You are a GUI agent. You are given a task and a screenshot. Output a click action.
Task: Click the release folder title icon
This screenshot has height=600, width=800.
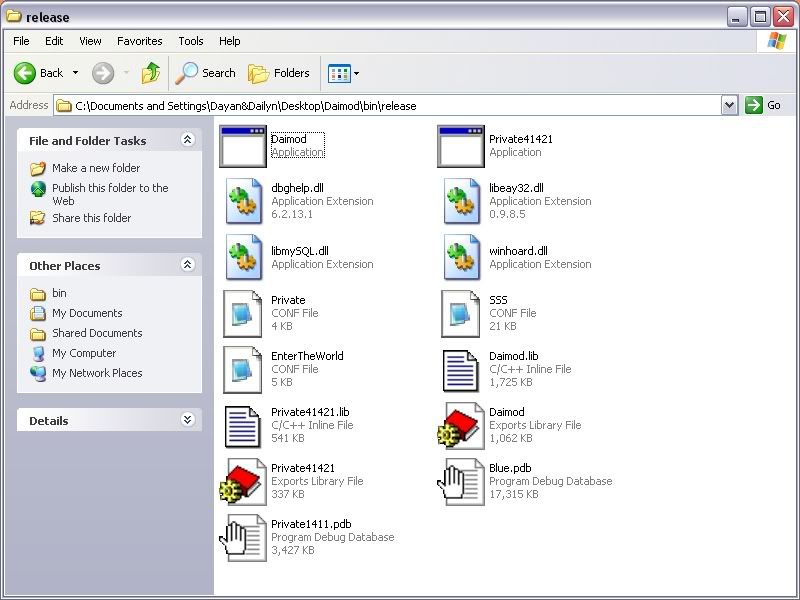coord(14,16)
